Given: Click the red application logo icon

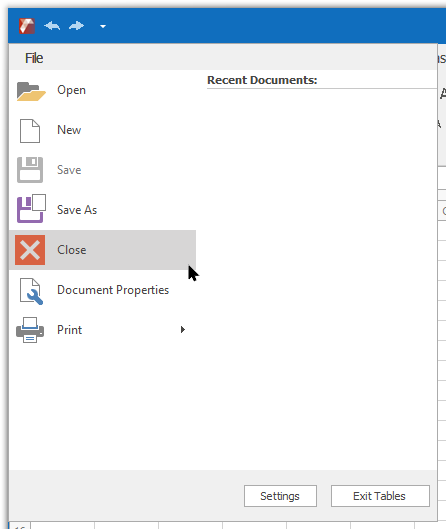Looking at the screenshot, I should (x=27, y=26).
